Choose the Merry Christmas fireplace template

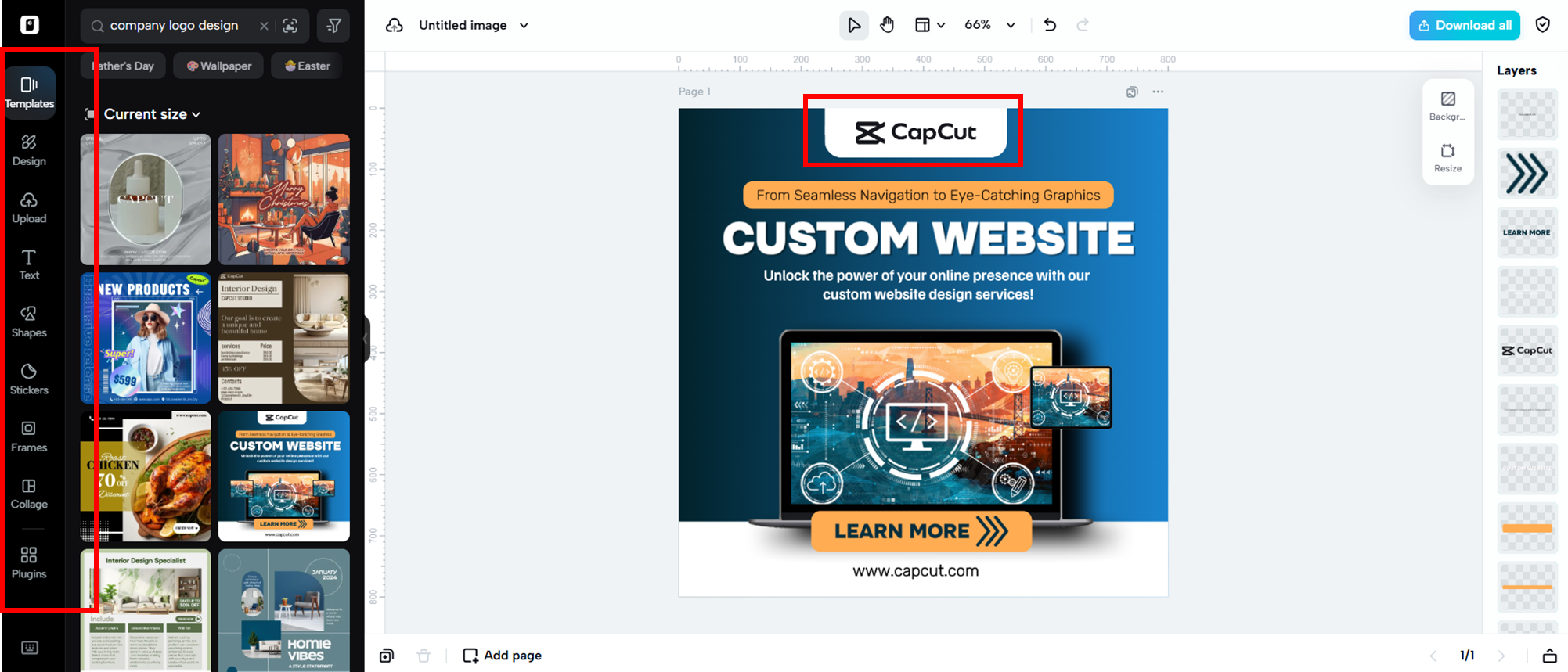pos(284,199)
